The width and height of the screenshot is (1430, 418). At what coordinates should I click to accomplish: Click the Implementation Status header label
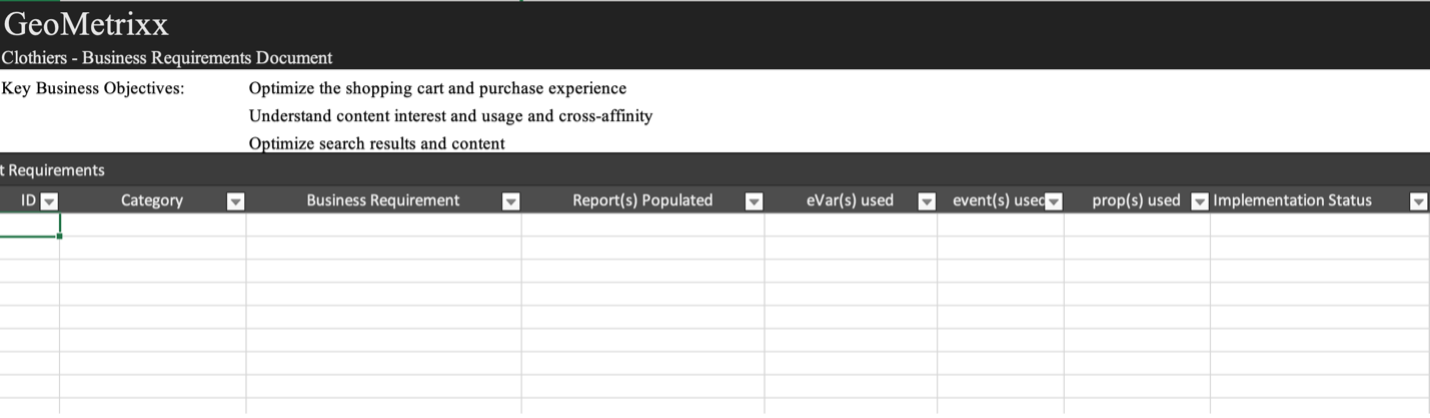click(1292, 201)
